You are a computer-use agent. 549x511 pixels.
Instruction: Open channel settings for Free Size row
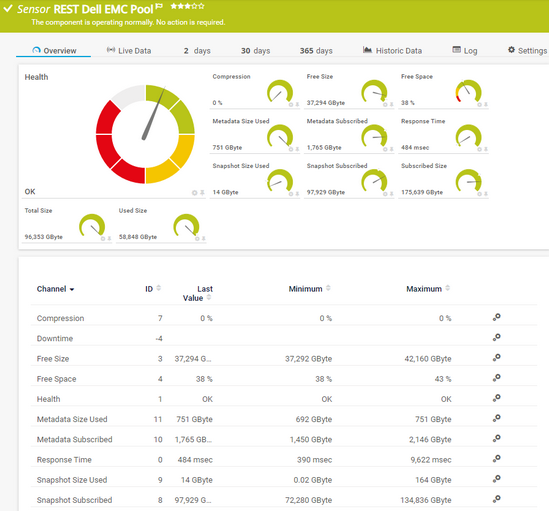496,358
